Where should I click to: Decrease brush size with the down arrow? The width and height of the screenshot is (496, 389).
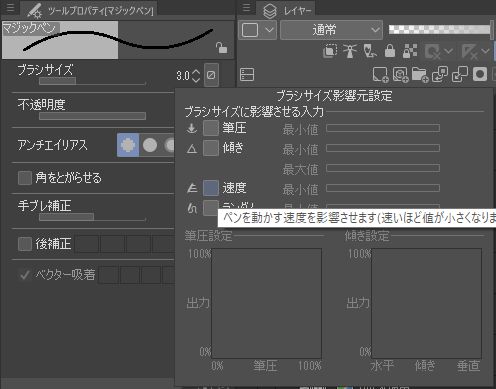[x=196, y=80]
